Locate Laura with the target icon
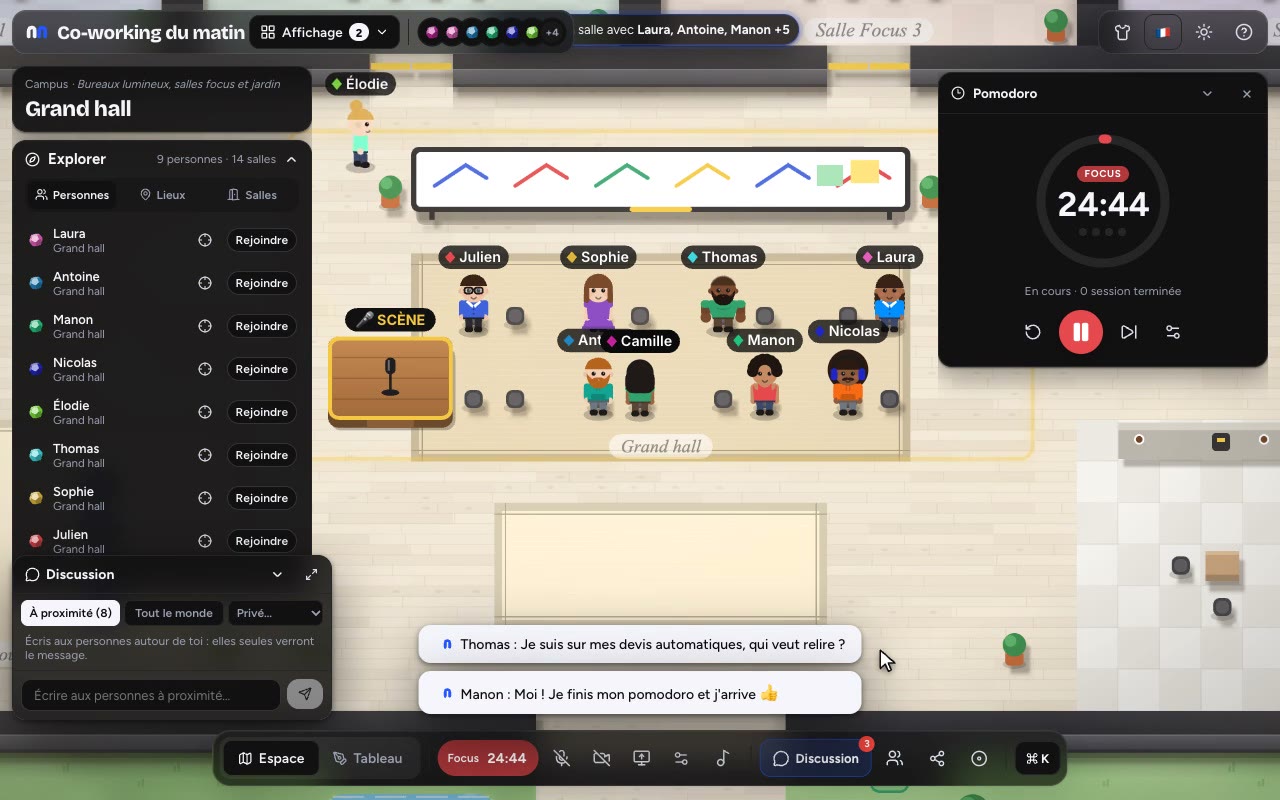This screenshot has width=1280, height=800. pos(205,240)
